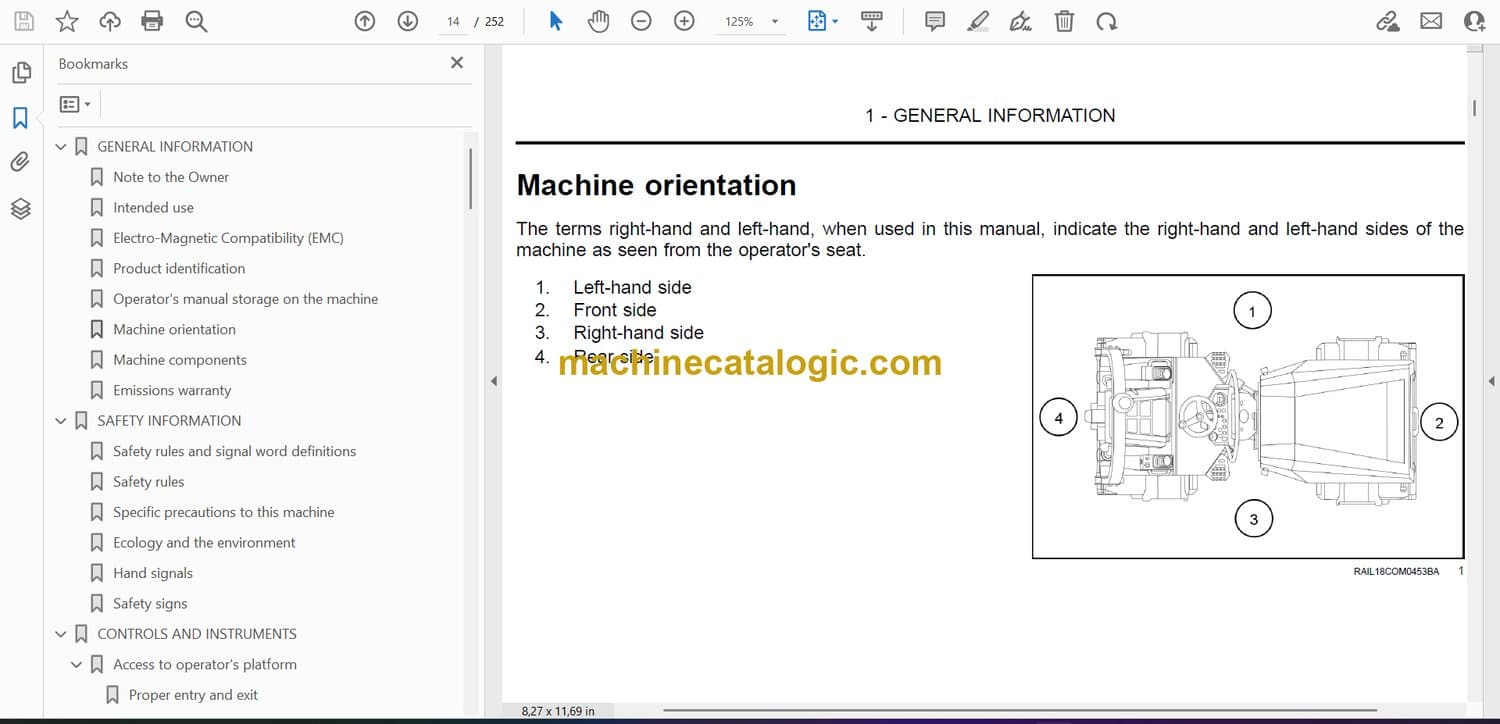Open the Attachments paperclip panel
Screen dimensions: 1500x724
[20, 162]
